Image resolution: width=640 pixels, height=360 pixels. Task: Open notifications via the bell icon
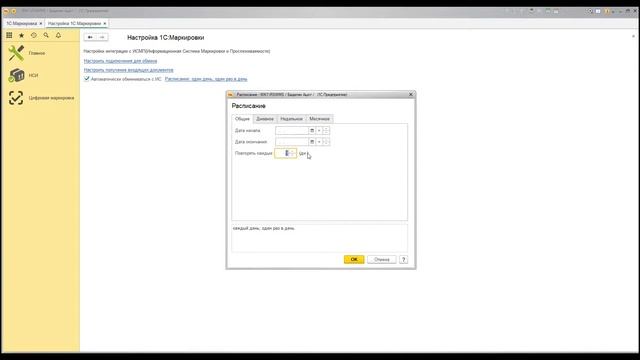58,36
